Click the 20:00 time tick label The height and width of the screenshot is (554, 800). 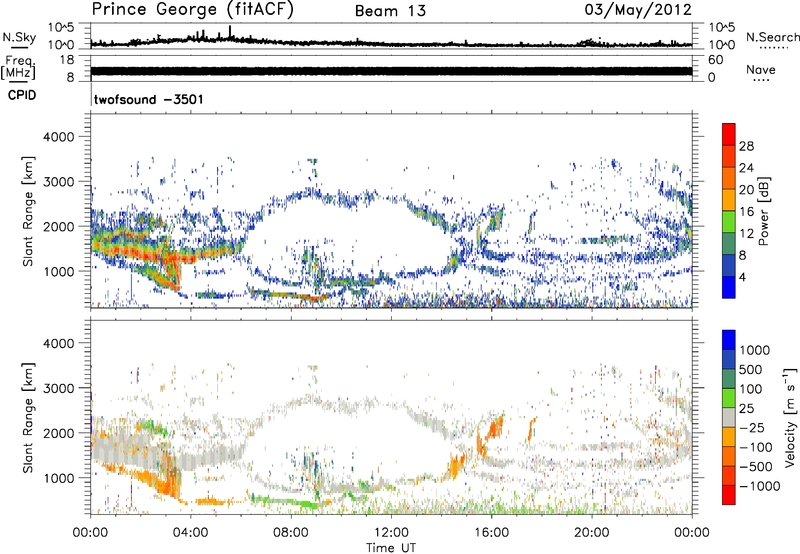592,533
